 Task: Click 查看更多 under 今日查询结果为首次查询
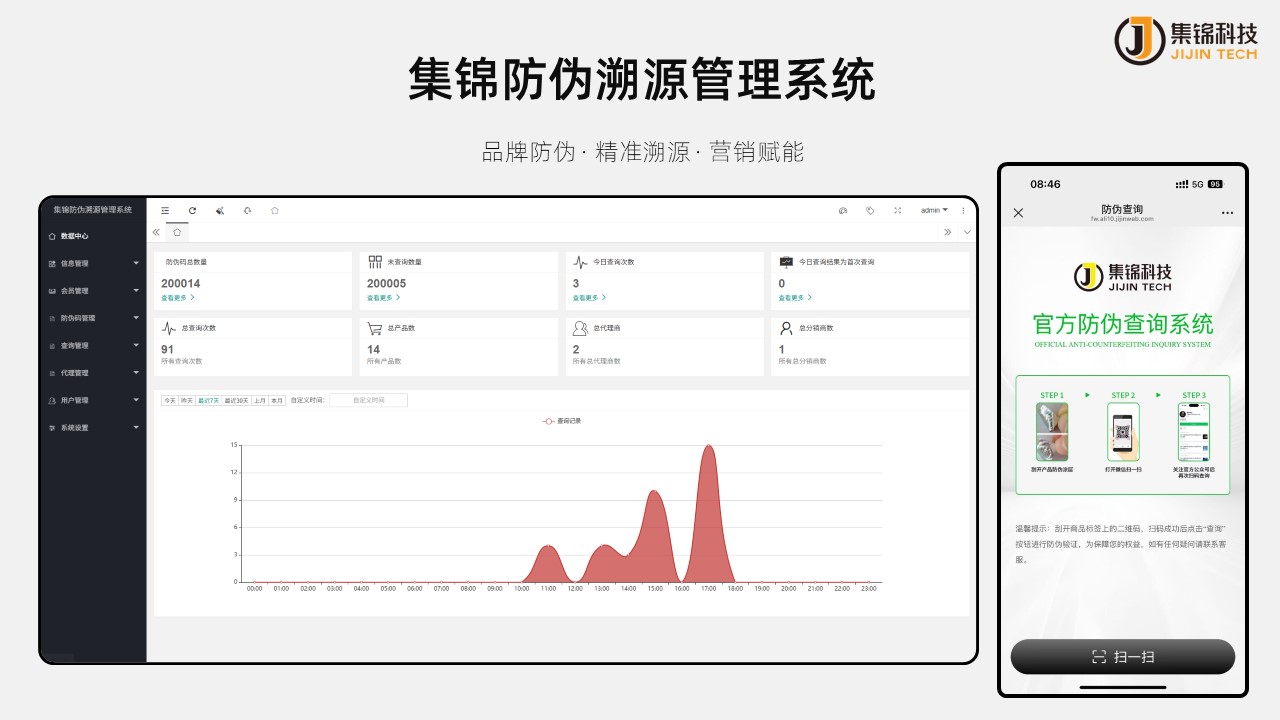(x=795, y=298)
